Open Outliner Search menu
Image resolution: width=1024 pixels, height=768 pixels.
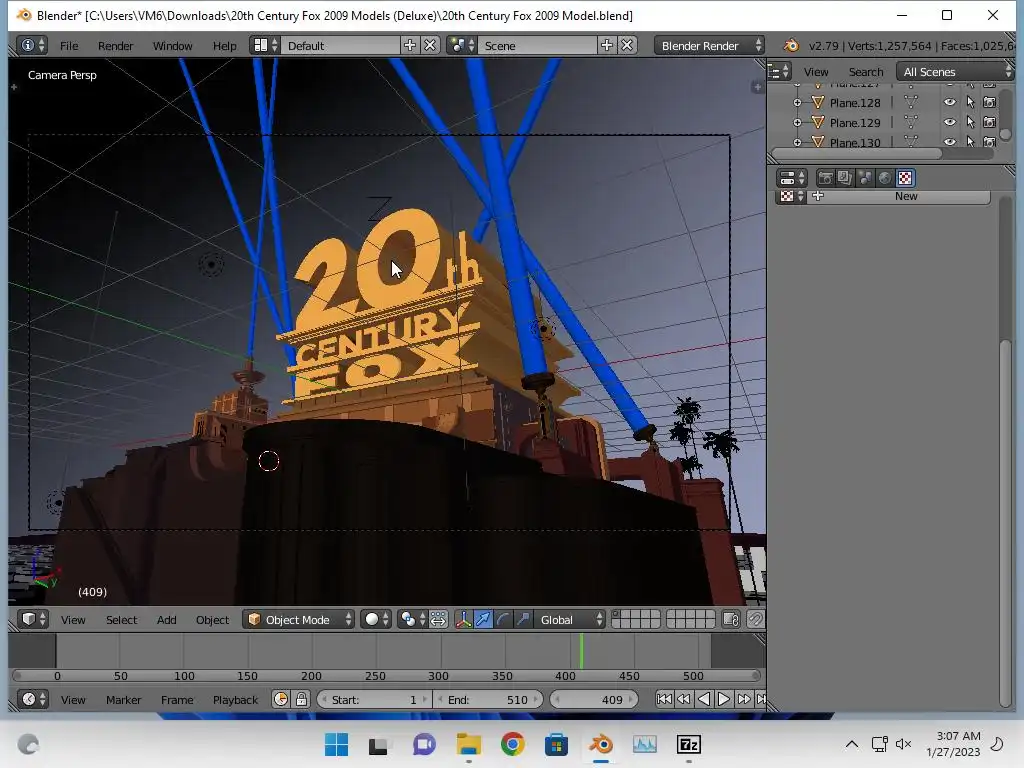pos(865,72)
